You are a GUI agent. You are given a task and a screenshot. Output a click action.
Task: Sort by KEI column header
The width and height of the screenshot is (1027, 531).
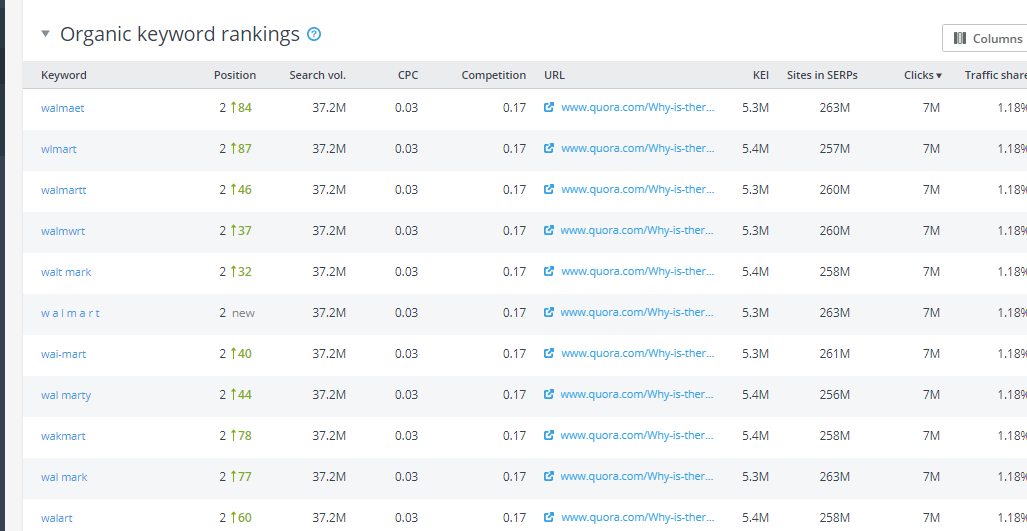[760, 75]
